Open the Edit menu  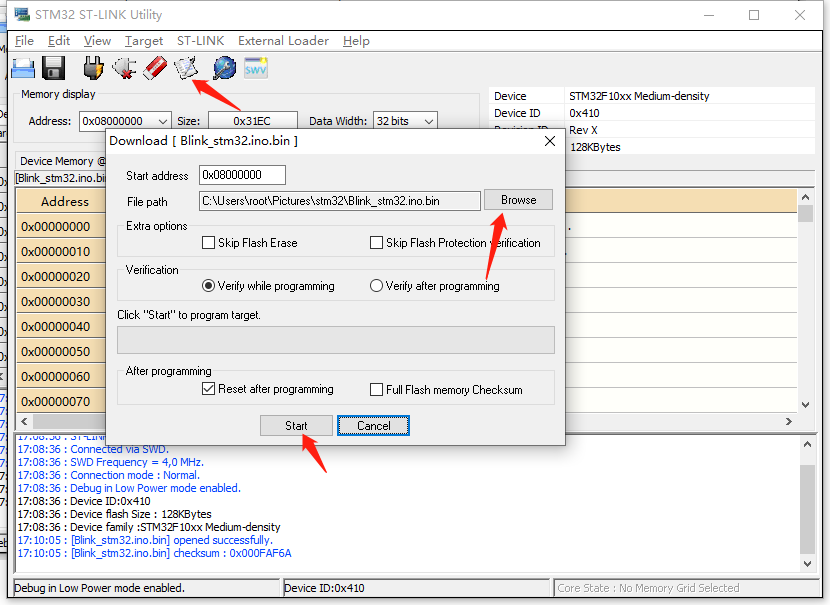pyautogui.click(x=59, y=41)
